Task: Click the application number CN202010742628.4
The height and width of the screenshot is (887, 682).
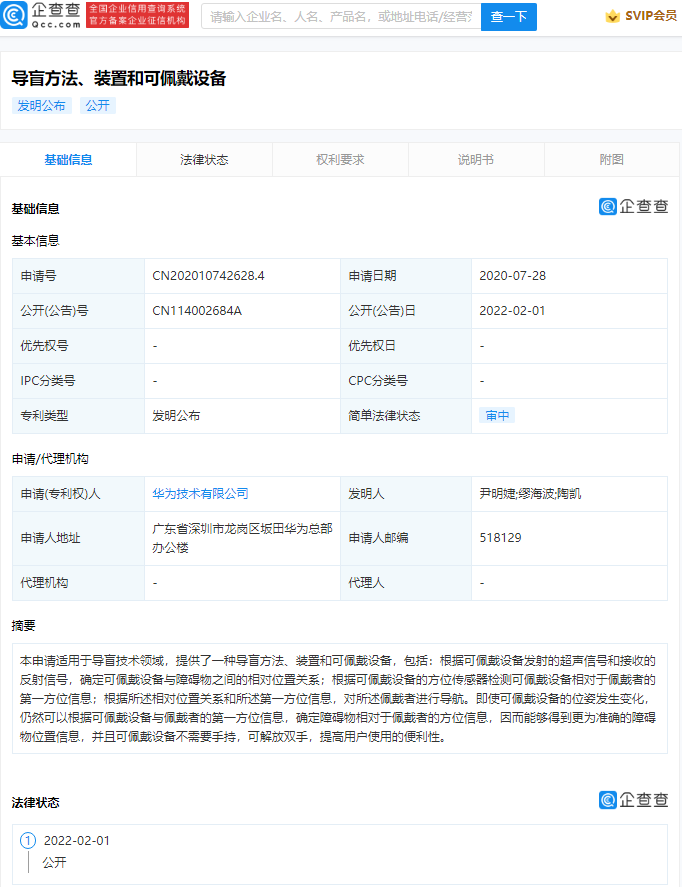Action: (208, 276)
